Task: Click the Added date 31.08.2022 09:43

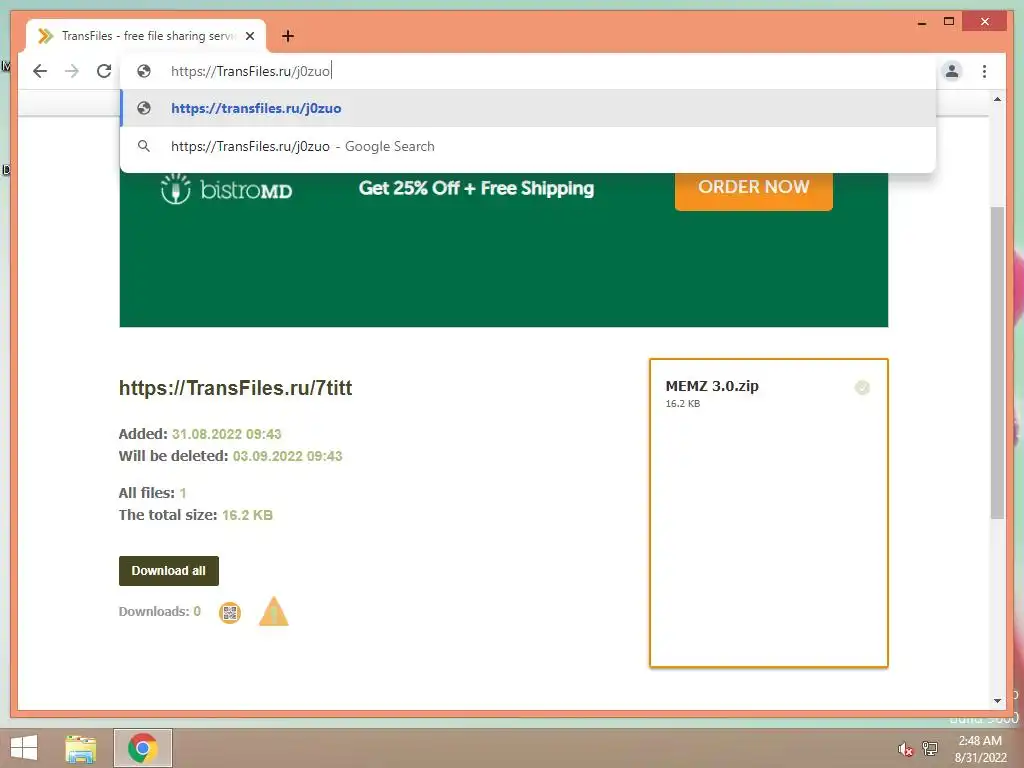Action: 226,434
